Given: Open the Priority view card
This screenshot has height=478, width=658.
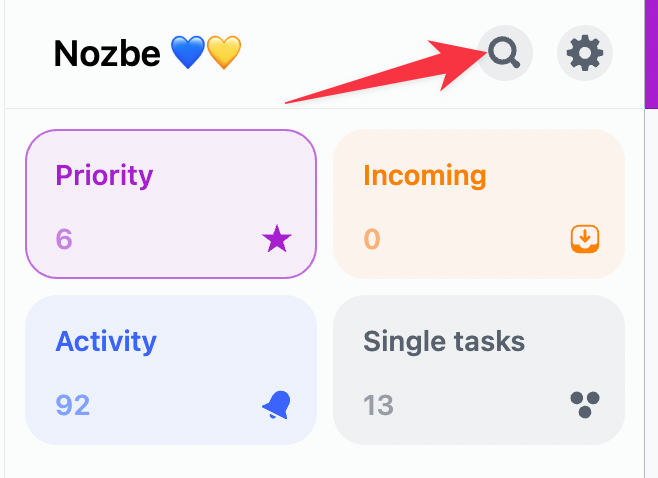Looking at the screenshot, I should pyautogui.click(x=171, y=204).
